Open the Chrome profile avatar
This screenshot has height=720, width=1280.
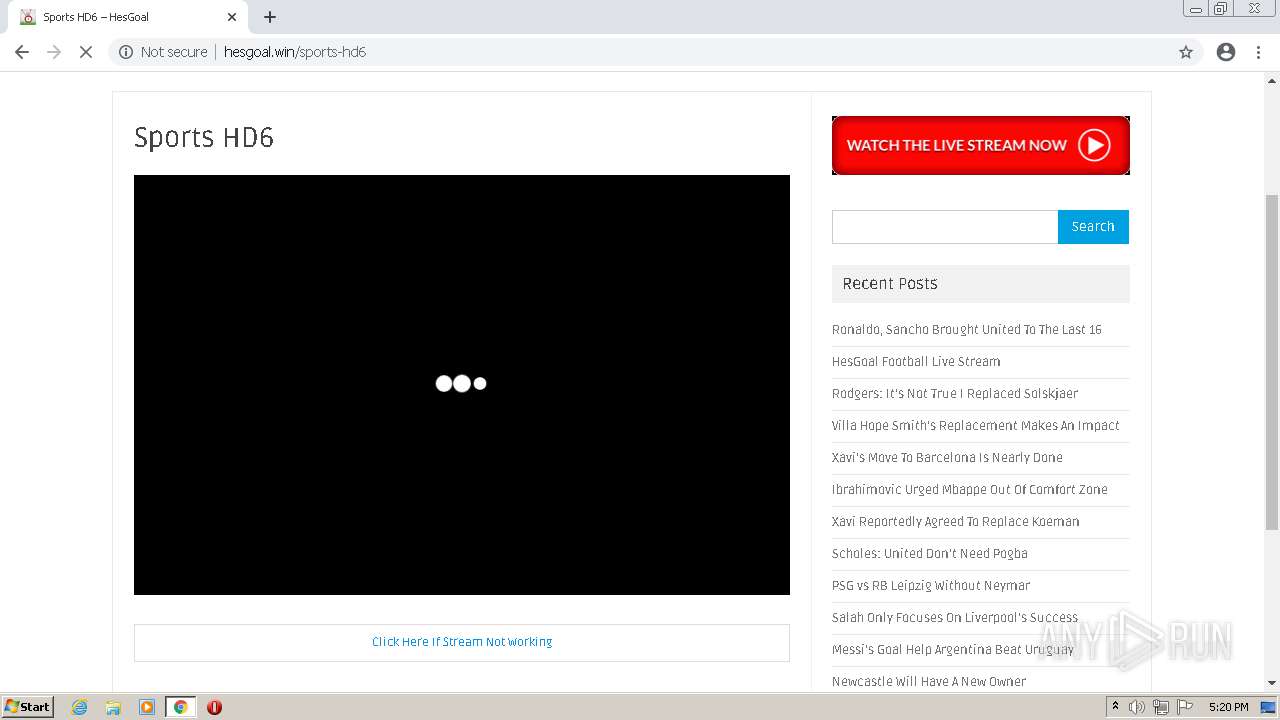tap(1226, 52)
